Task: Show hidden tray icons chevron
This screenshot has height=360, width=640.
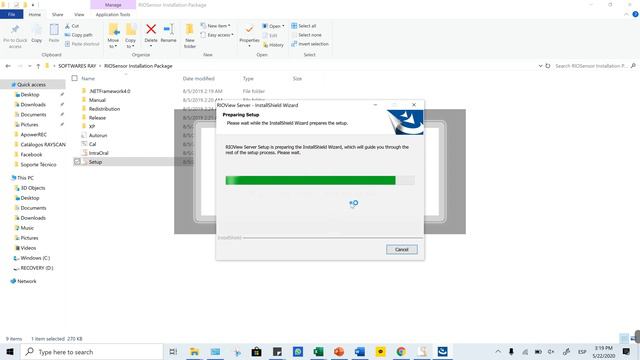Action: click(x=498, y=351)
